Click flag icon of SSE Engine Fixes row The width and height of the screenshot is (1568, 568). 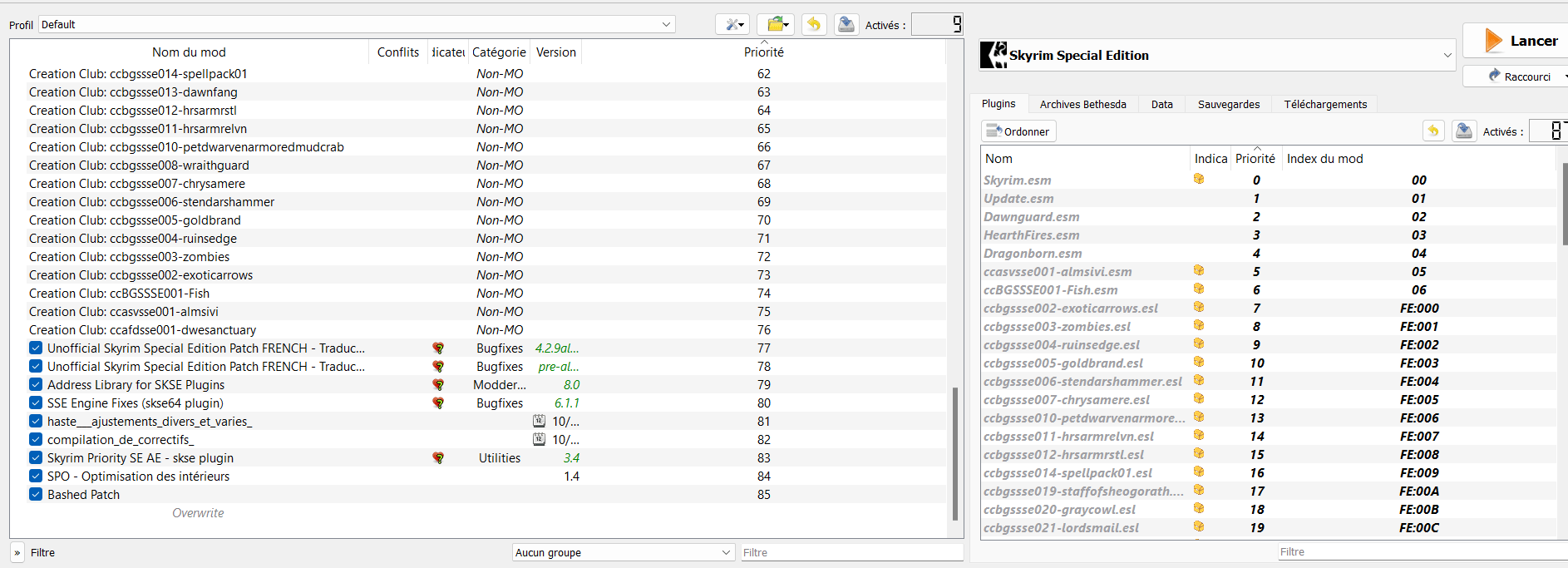[438, 403]
